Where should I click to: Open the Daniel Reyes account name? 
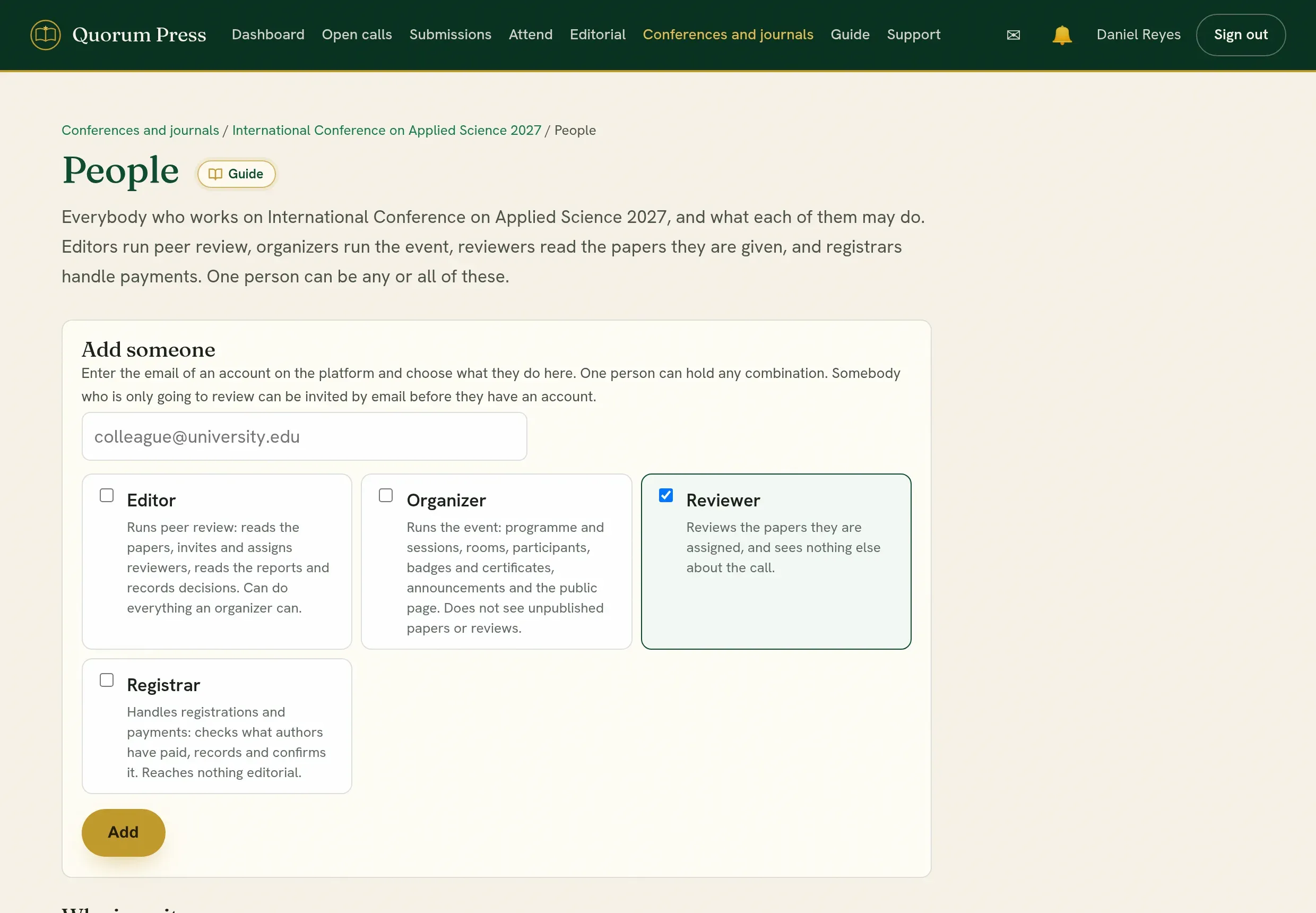pyautogui.click(x=1138, y=35)
